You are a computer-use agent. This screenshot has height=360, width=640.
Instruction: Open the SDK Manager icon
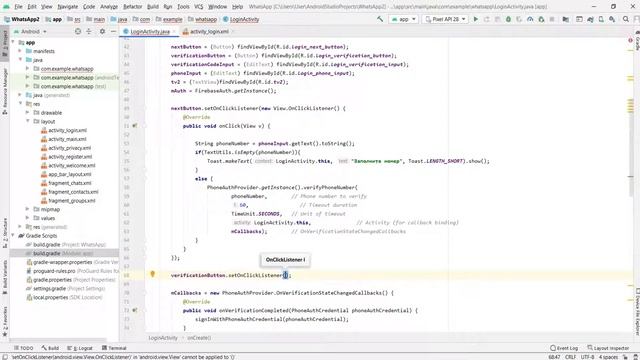tap(612, 19)
